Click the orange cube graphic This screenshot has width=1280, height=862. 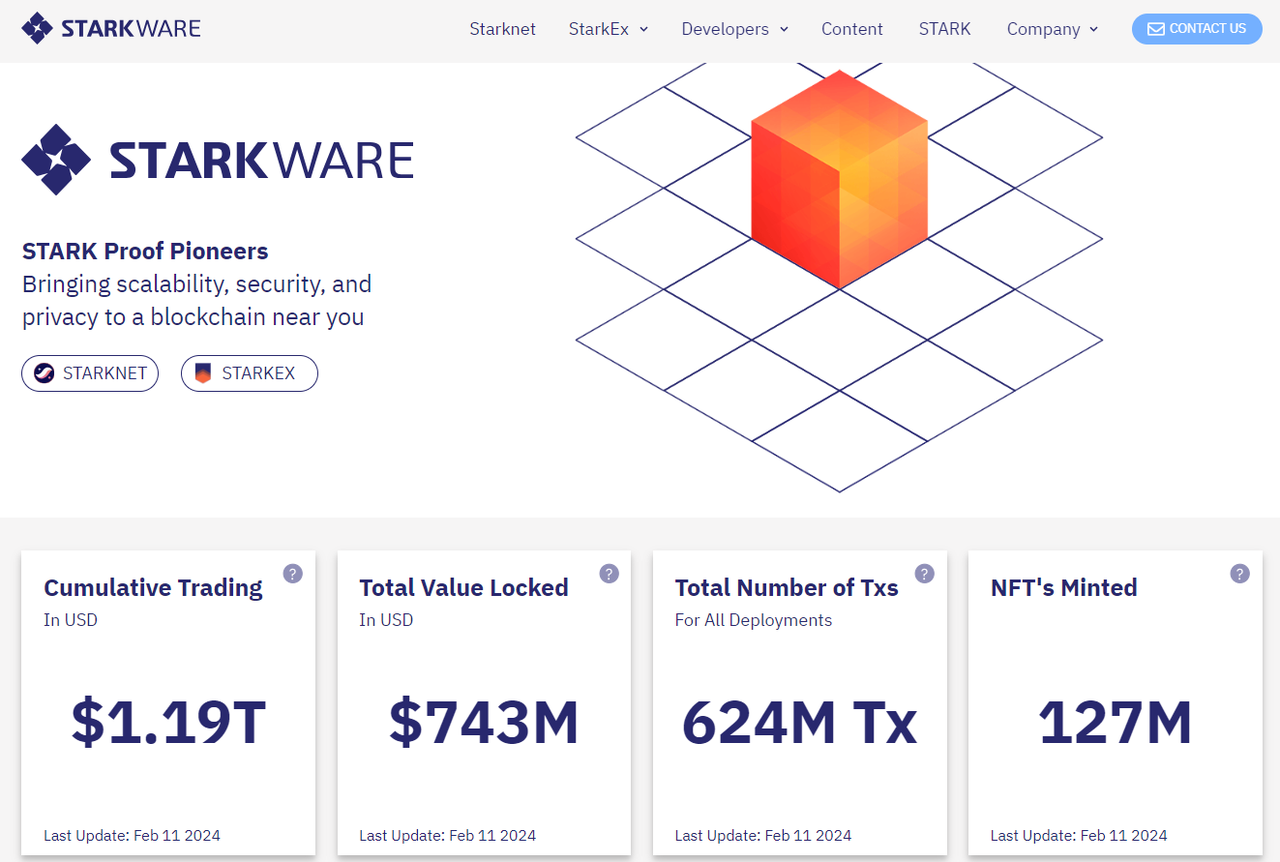click(x=839, y=178)
